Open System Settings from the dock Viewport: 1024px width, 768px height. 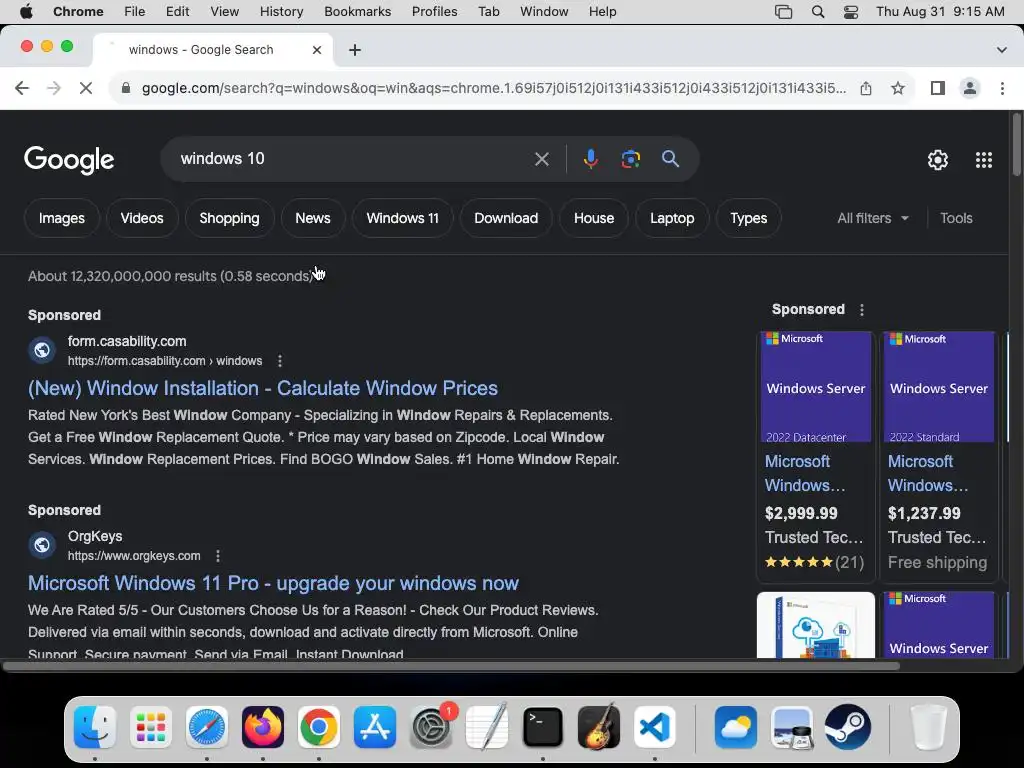click(431, 727)
